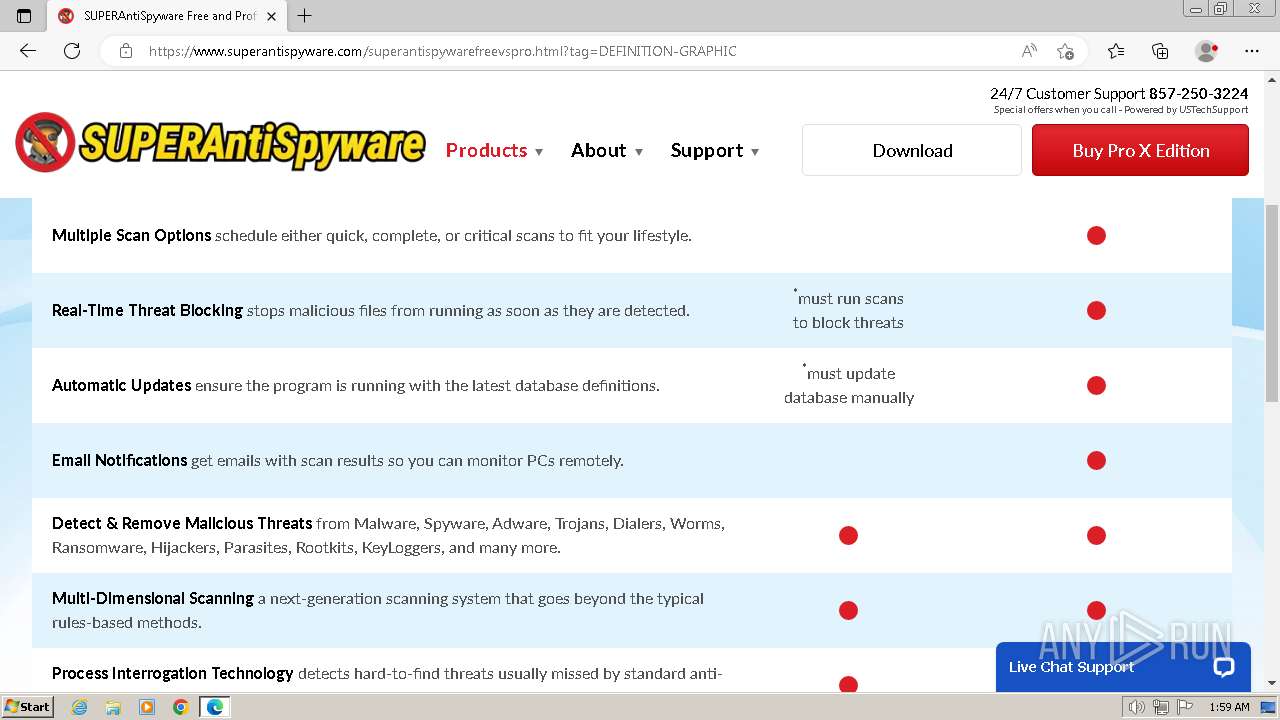Go back to previous page

click(x=28, y=51)
